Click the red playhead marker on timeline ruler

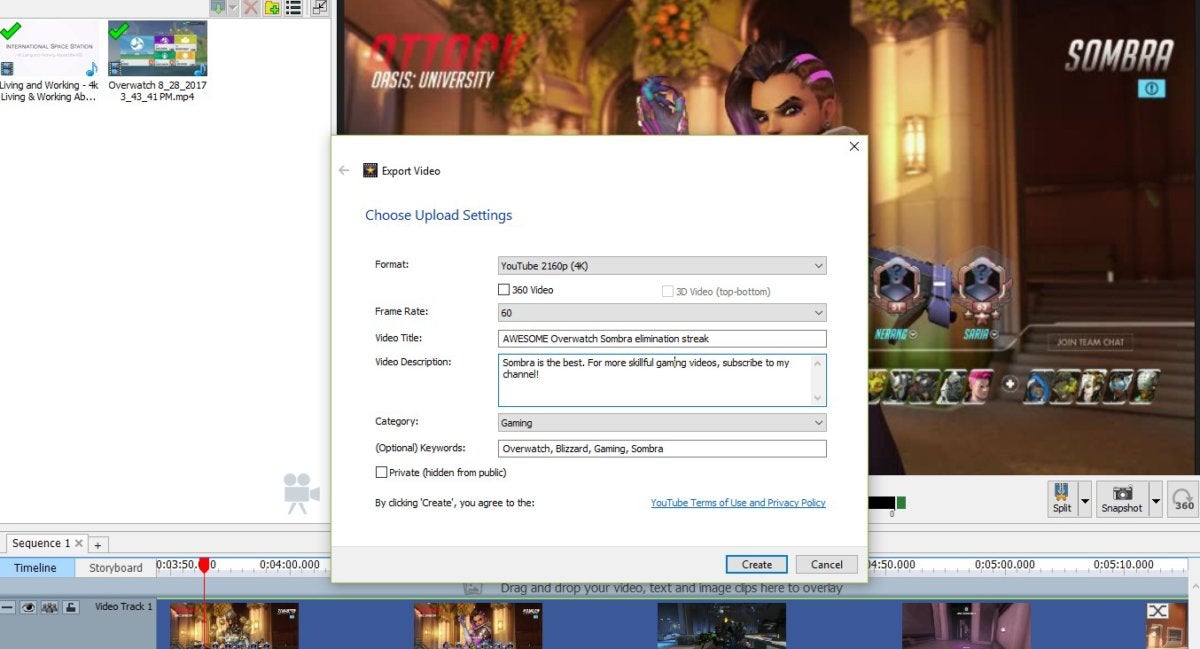click(x=204, y=565)
